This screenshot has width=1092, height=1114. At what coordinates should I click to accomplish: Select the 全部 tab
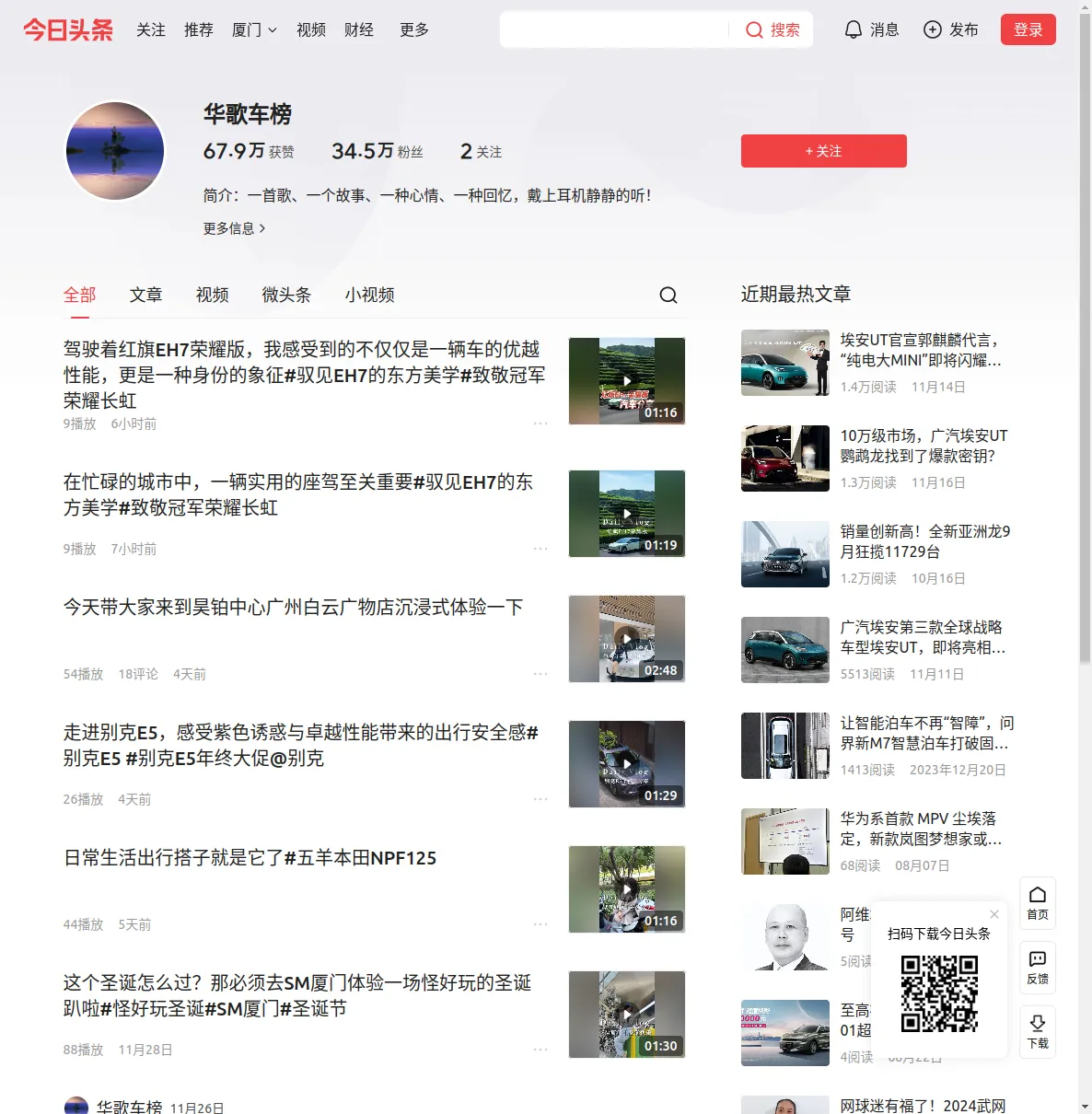(x=80, y=295)
